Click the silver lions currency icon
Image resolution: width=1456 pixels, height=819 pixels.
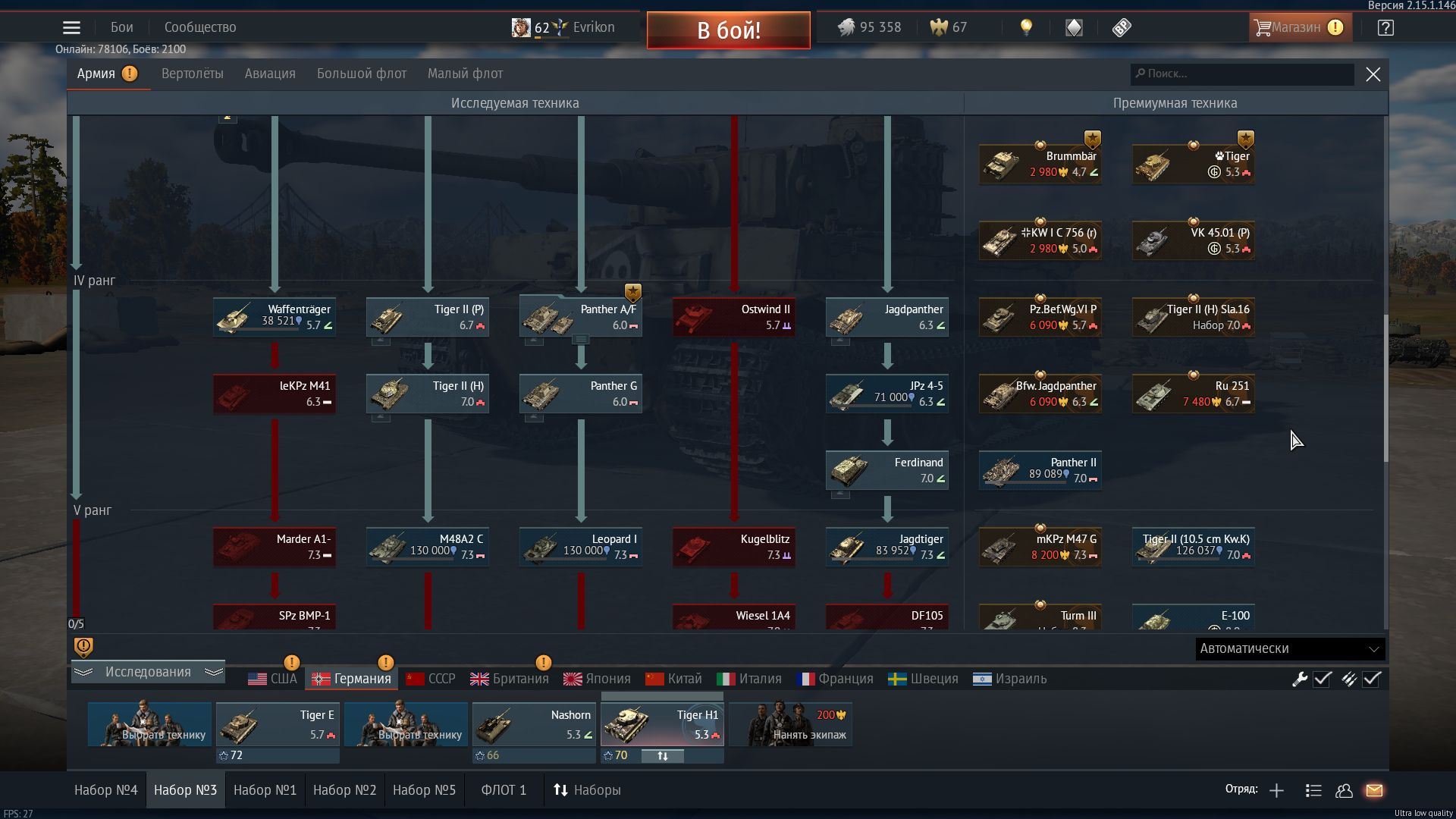(846, 28)
